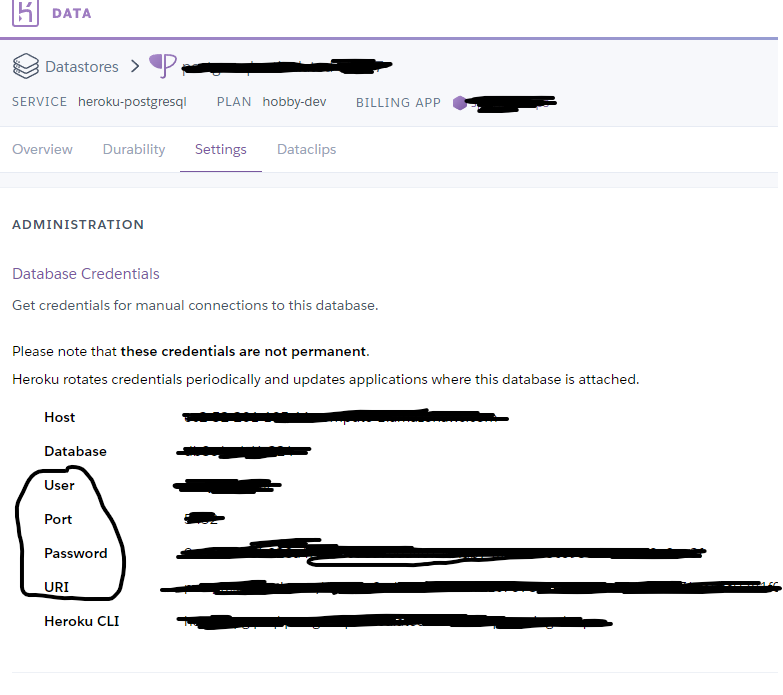Click 'these credentials are not permanent' text
This screenshot has width=783, height=695.
(243, 351)
